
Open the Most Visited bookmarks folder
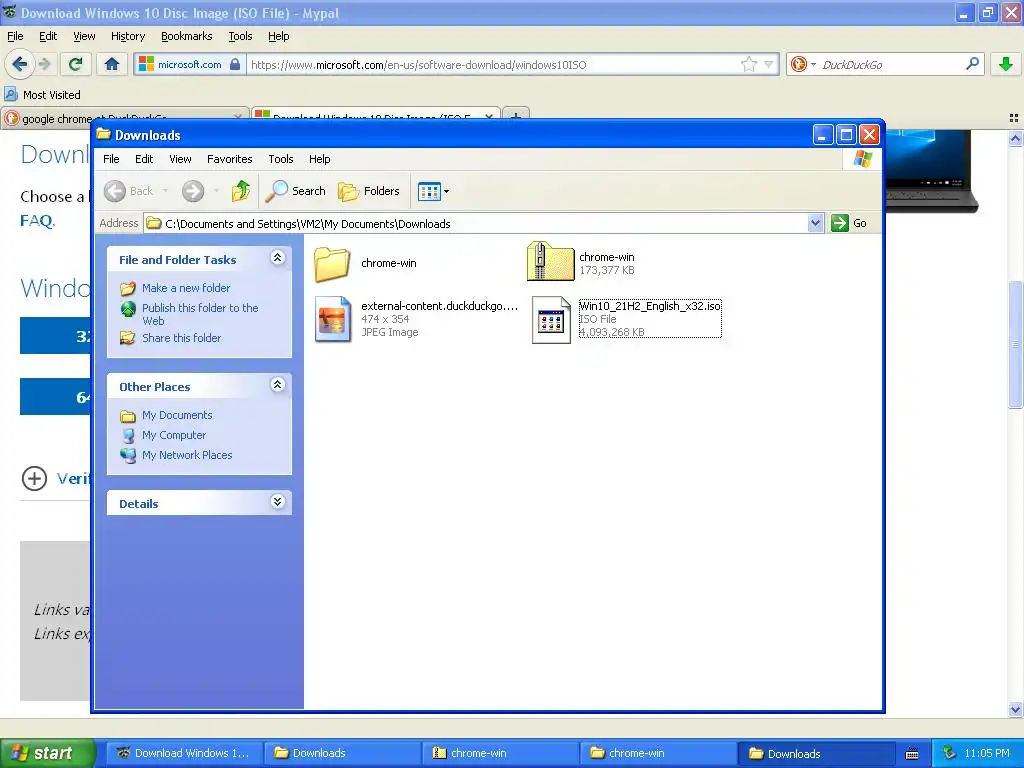(42, 95)
